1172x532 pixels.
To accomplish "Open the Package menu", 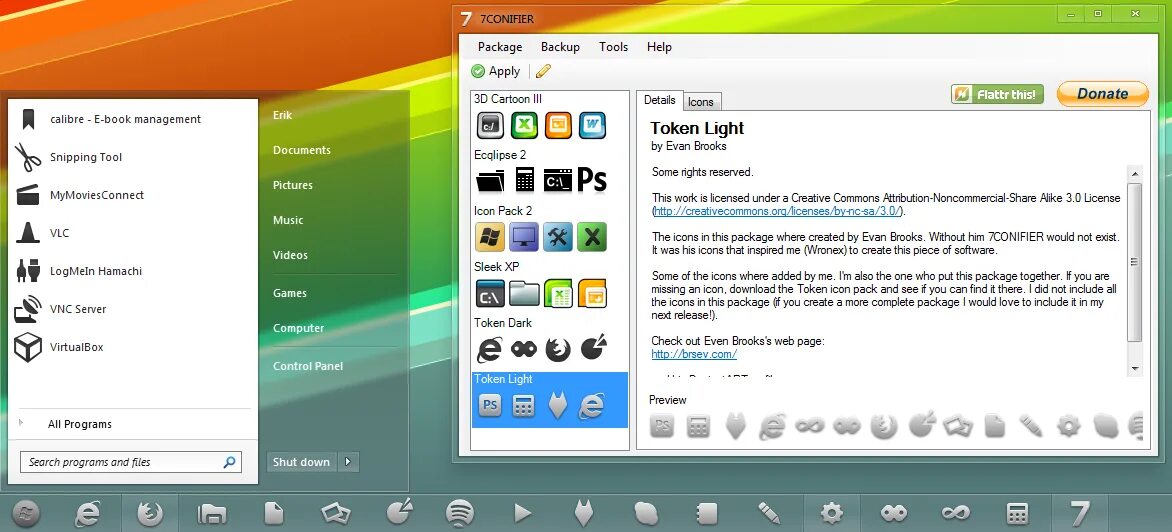I will click(500, 46).
